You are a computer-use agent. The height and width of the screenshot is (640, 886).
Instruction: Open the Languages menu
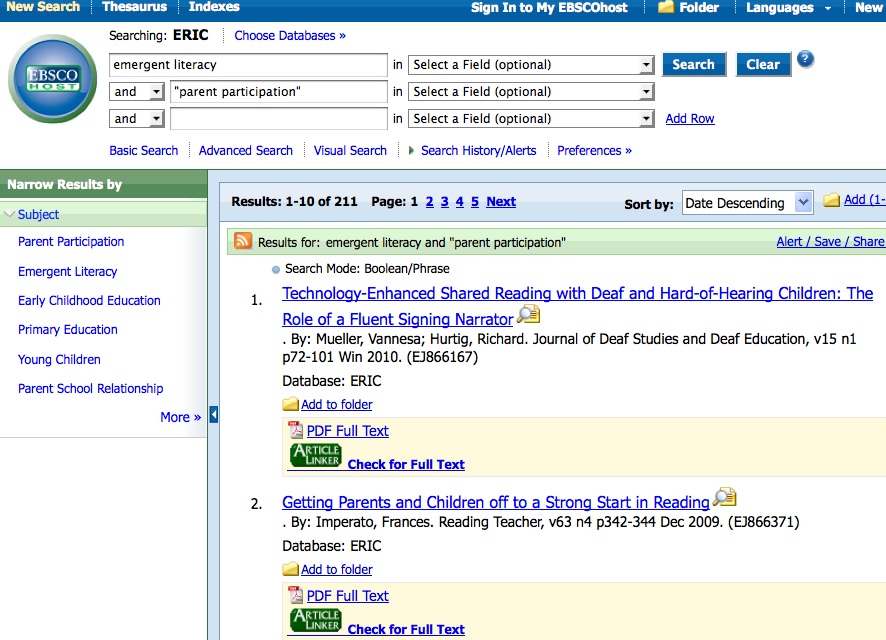(x=788, y=7)
